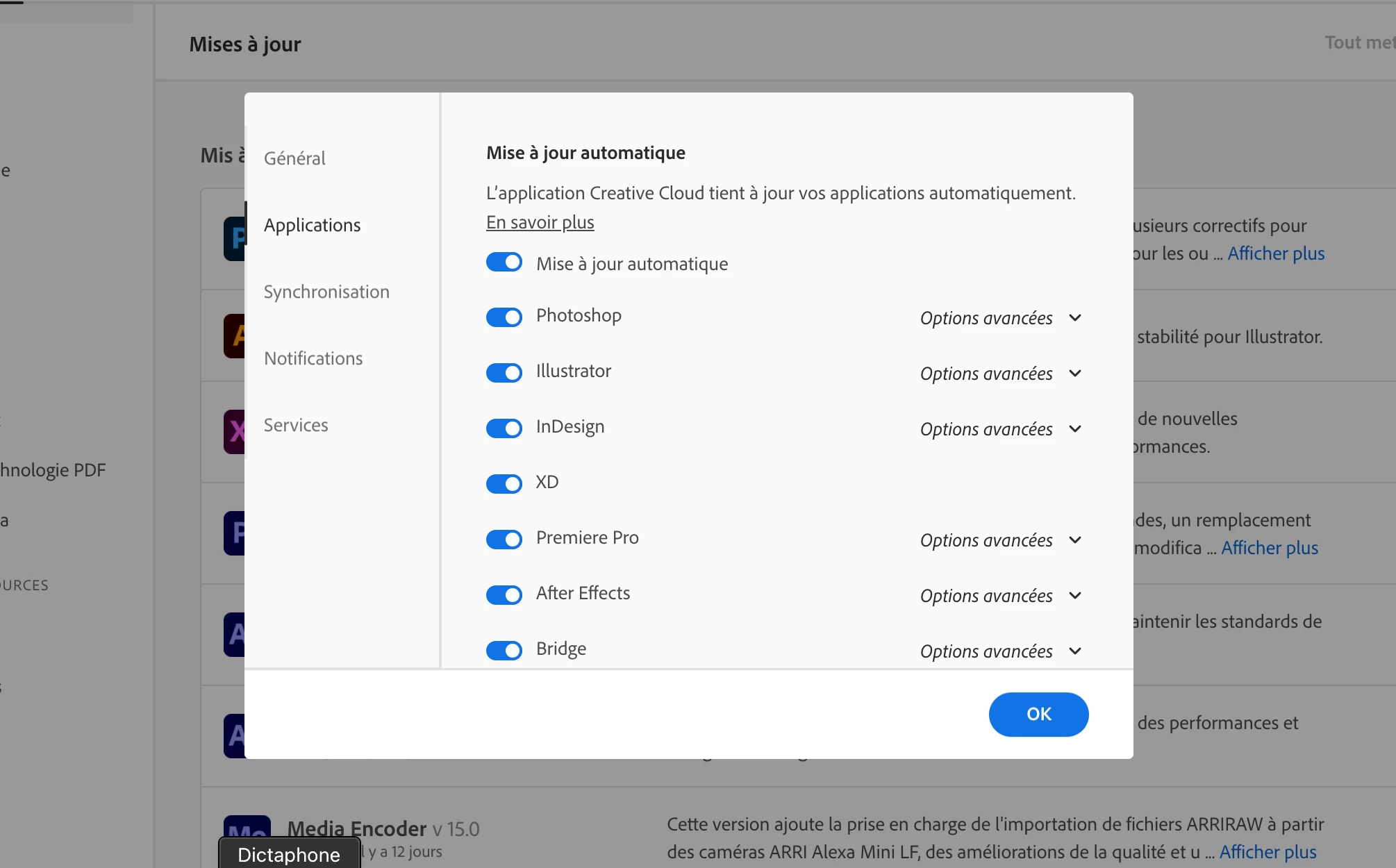
Task: Toggle the XD auto-update switch
Action: pyautogui.click(x=504, y=484)
